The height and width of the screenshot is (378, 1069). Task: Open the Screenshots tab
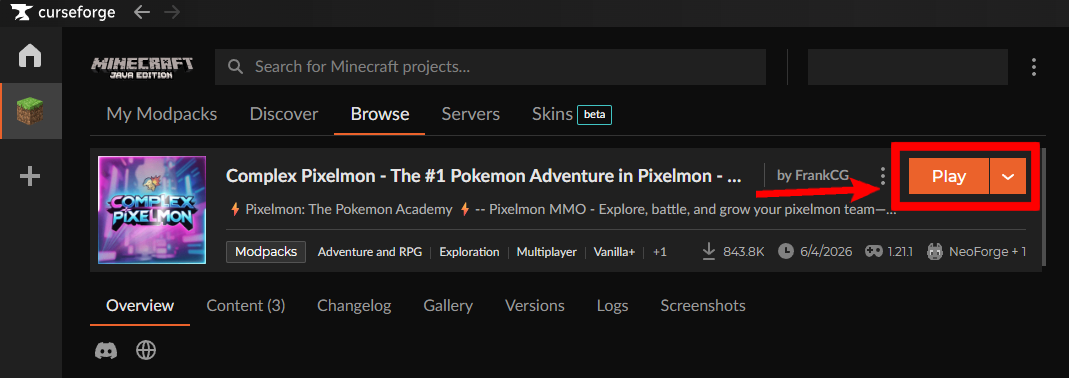click(703, 306)
